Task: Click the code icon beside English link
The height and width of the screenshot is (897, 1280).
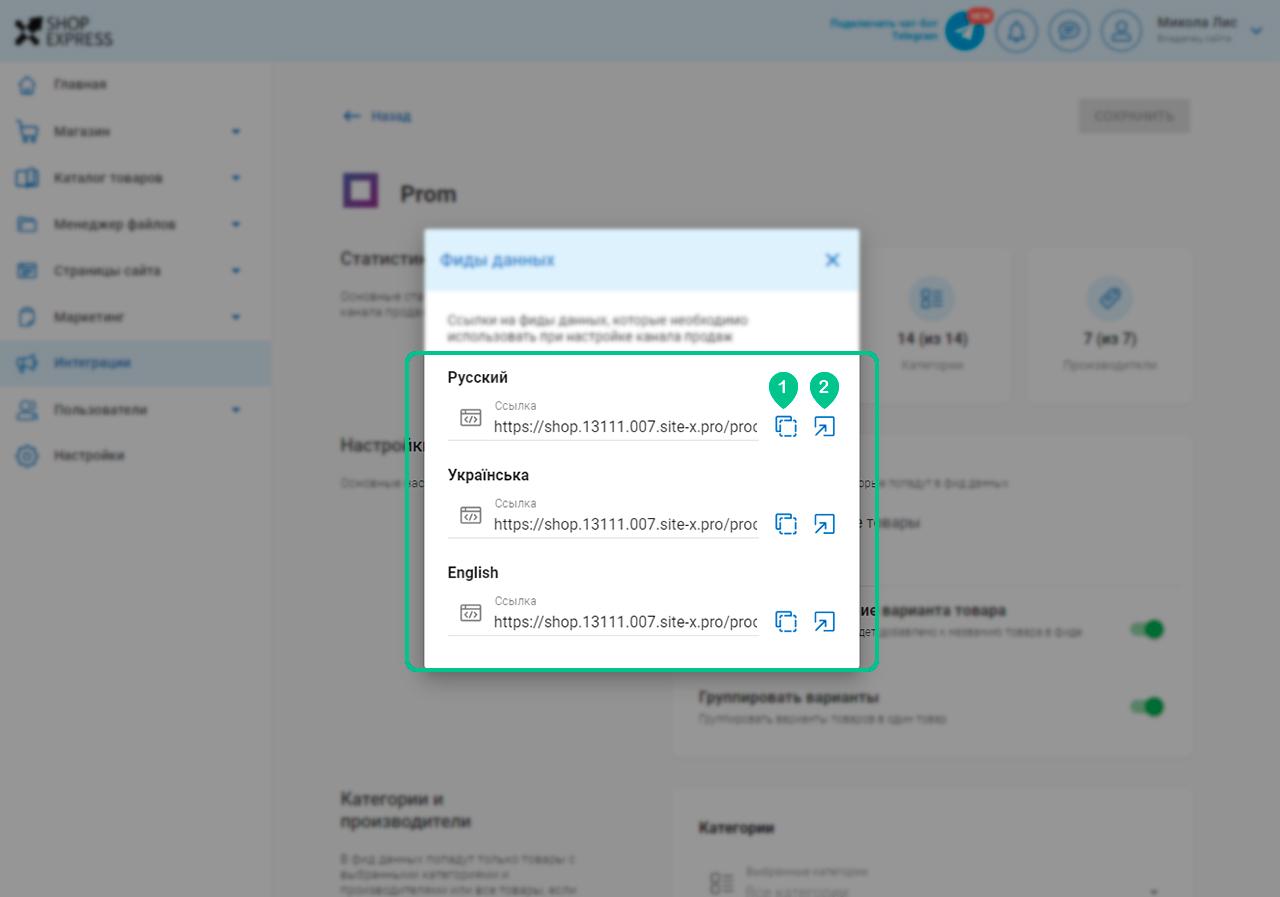Action: (471, 612)
